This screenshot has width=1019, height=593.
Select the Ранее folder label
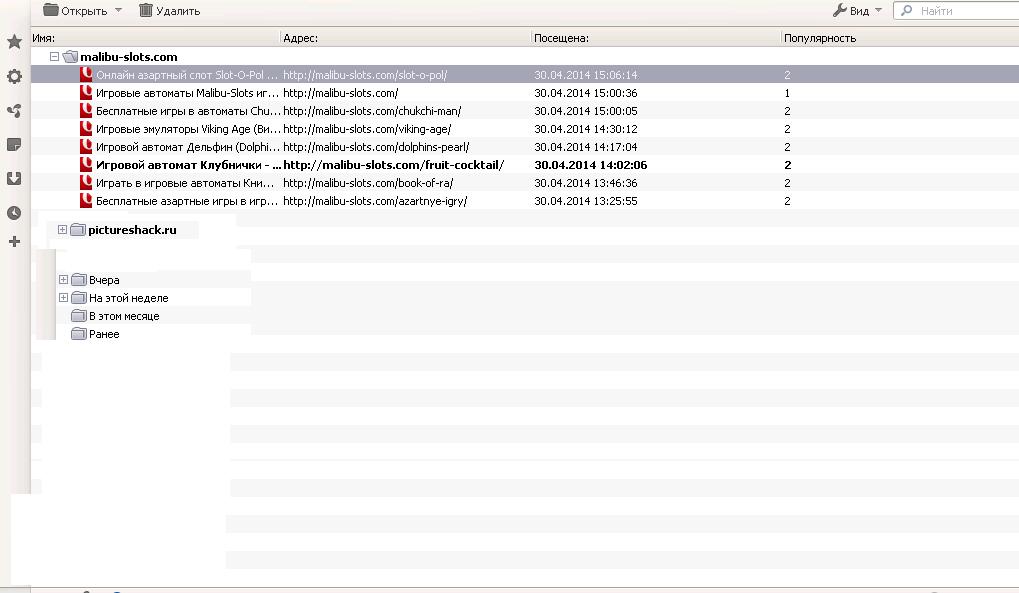104,334
